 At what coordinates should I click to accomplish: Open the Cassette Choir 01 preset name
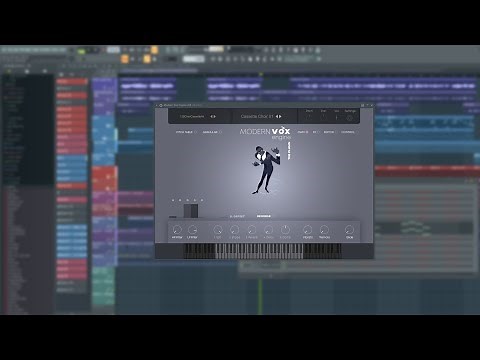pos(257,116)
